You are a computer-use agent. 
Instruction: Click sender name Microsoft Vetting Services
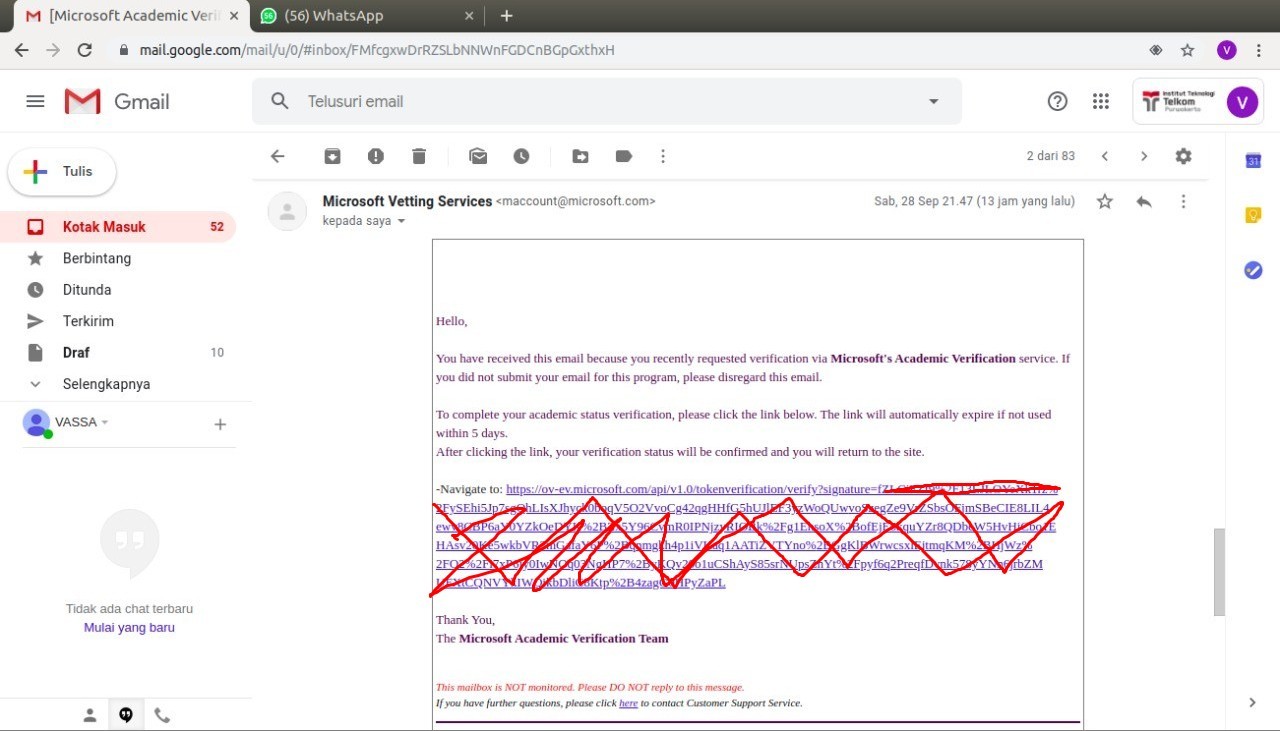click(x=407, y=201)
